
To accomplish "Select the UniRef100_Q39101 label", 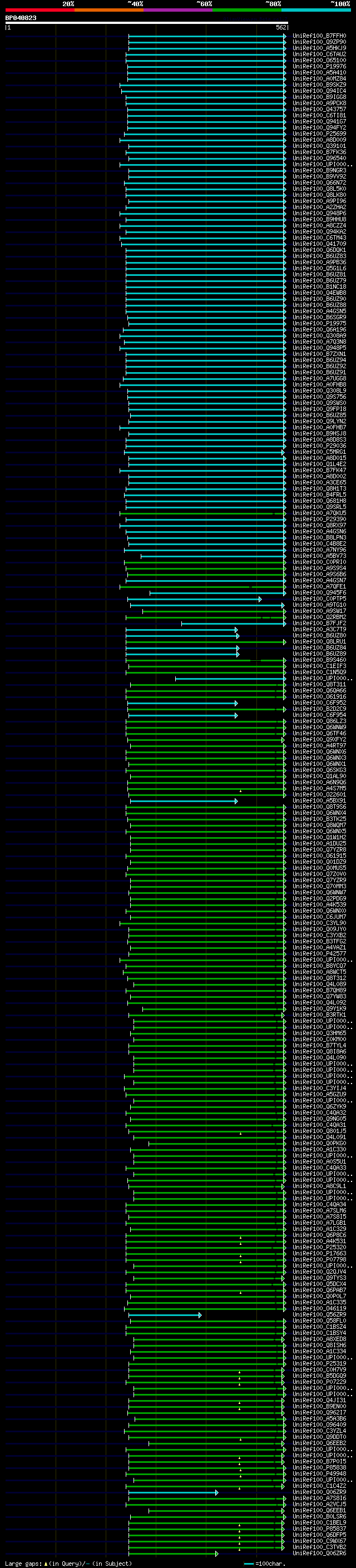I will pyautogui.click(x=319, y=146).
